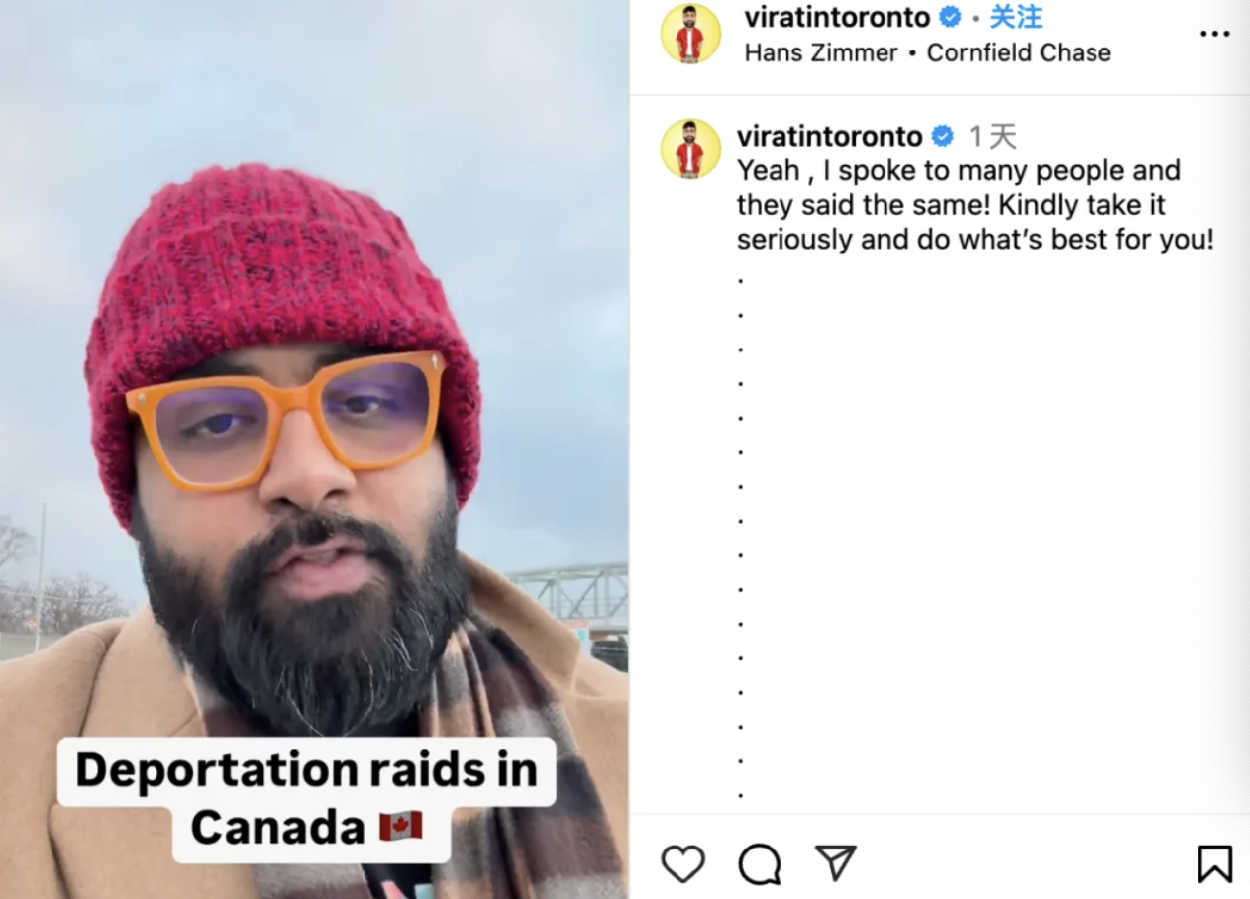Click verified badge in the caption row

tap(942, 136)
